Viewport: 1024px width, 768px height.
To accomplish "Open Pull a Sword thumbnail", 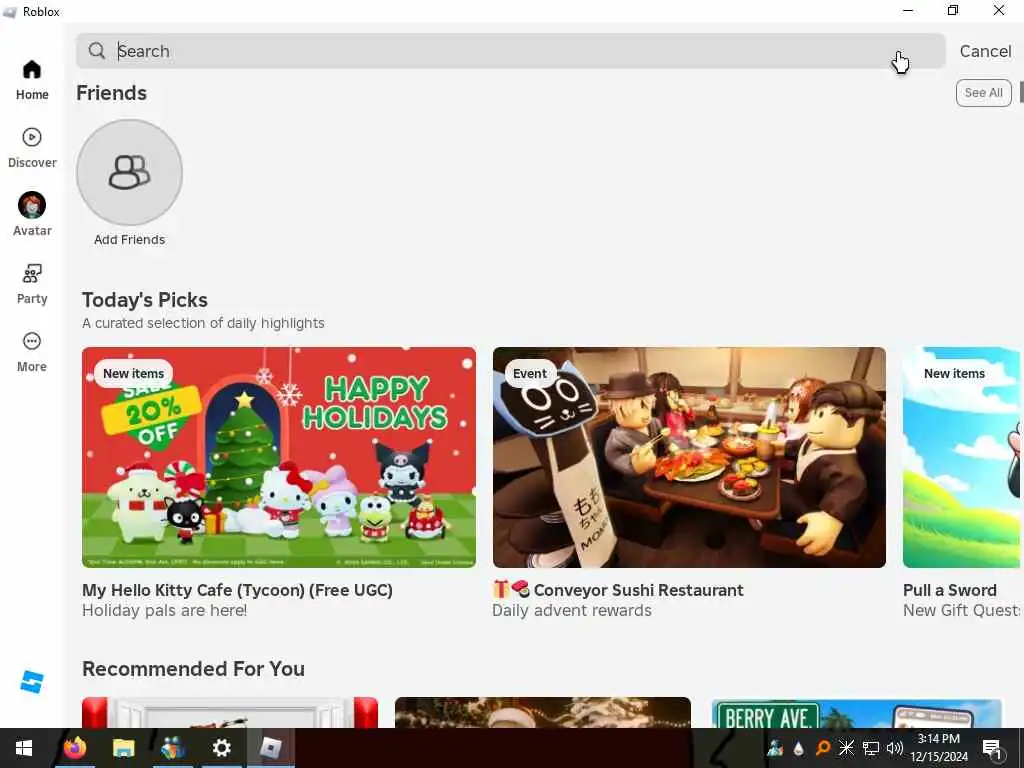I will click(961, 457).
